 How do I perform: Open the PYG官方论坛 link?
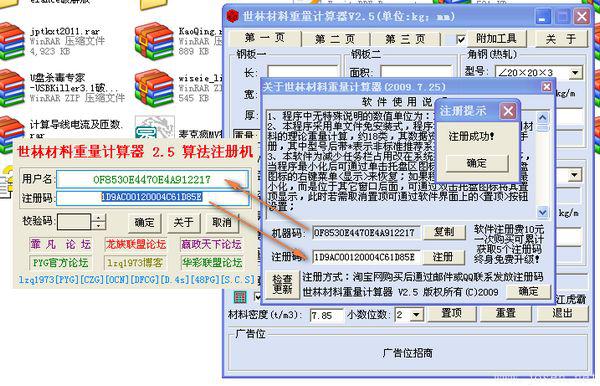click(60, 263)
